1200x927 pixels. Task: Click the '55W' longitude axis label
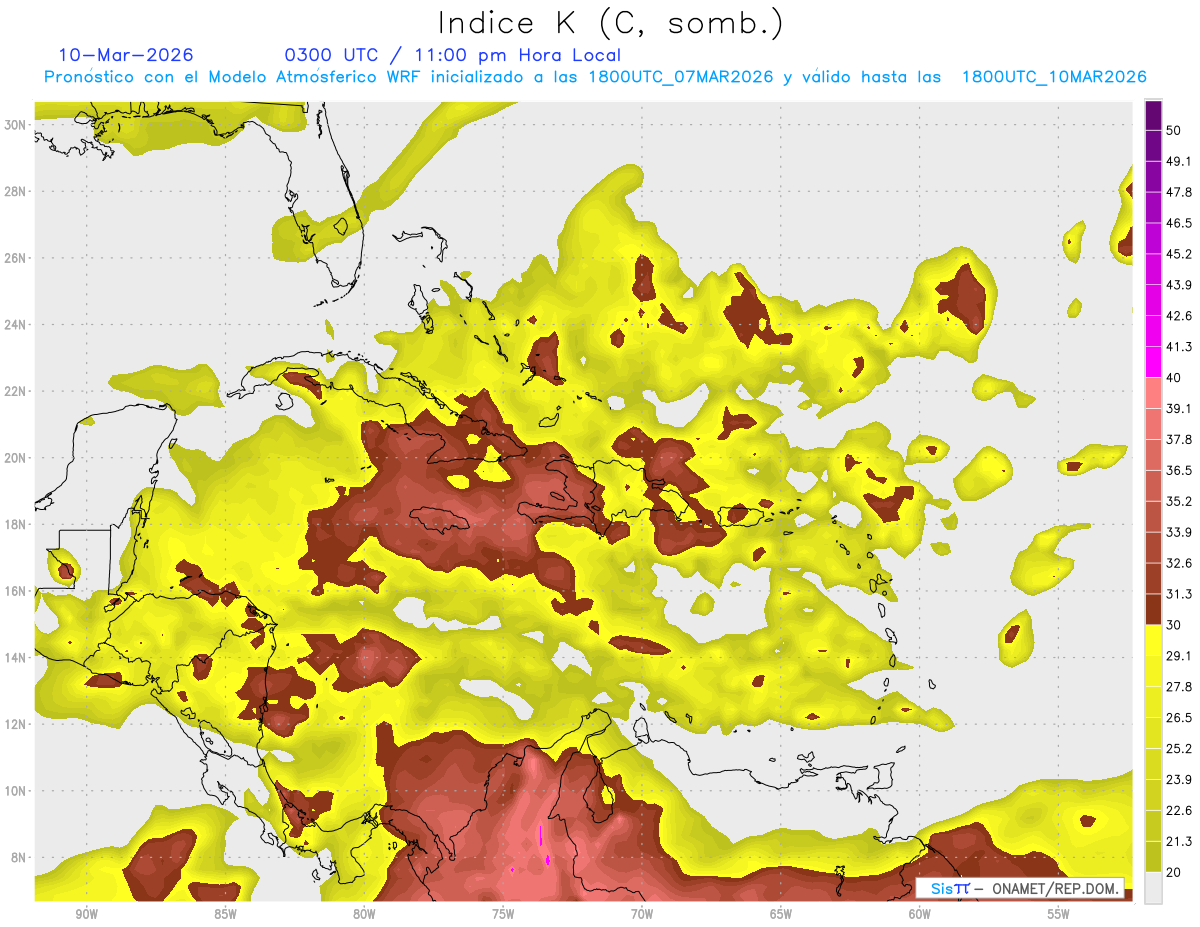pyautogui.click(x=1059, y=915)
